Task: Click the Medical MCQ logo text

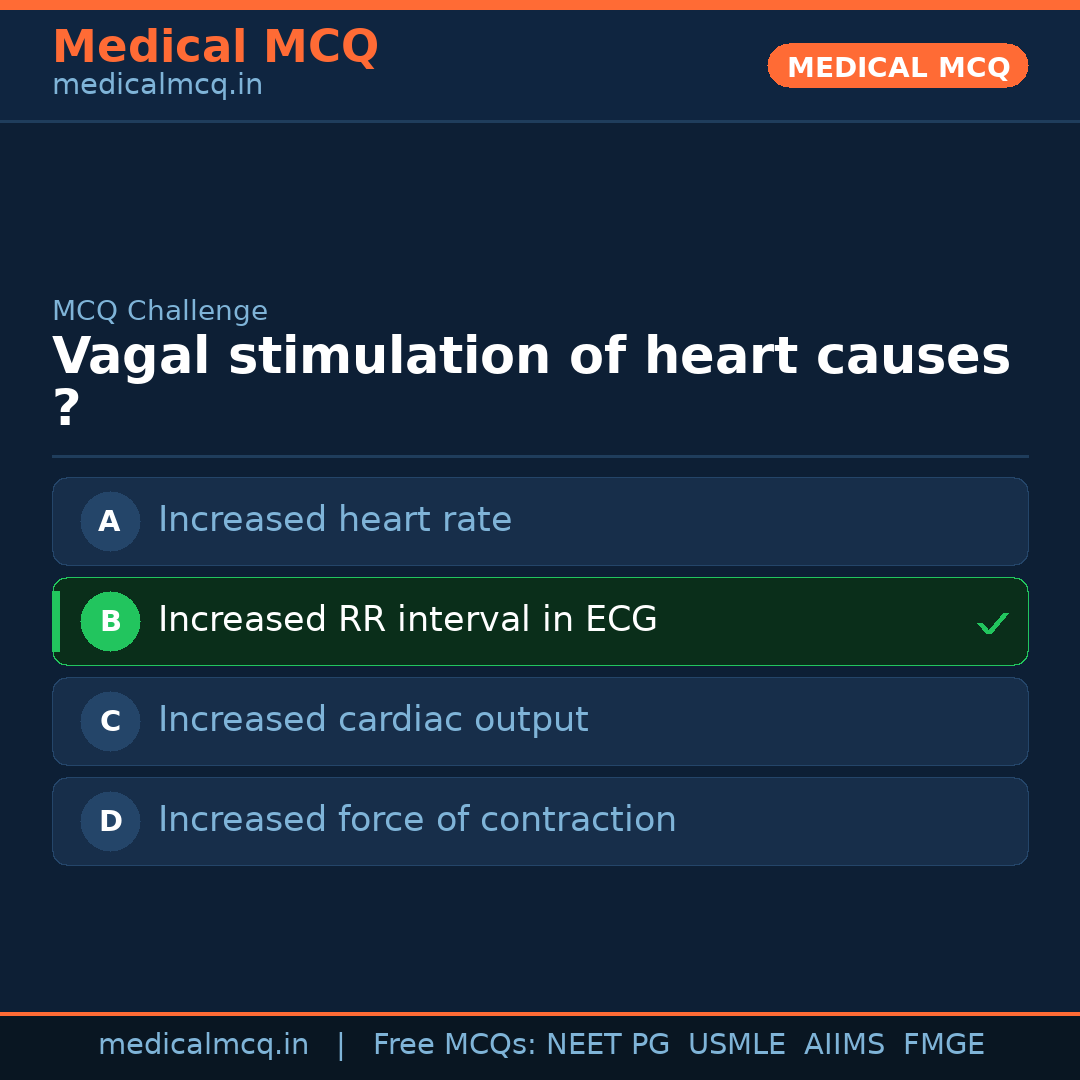Action: pyautogui.click(x=215, y=46)
